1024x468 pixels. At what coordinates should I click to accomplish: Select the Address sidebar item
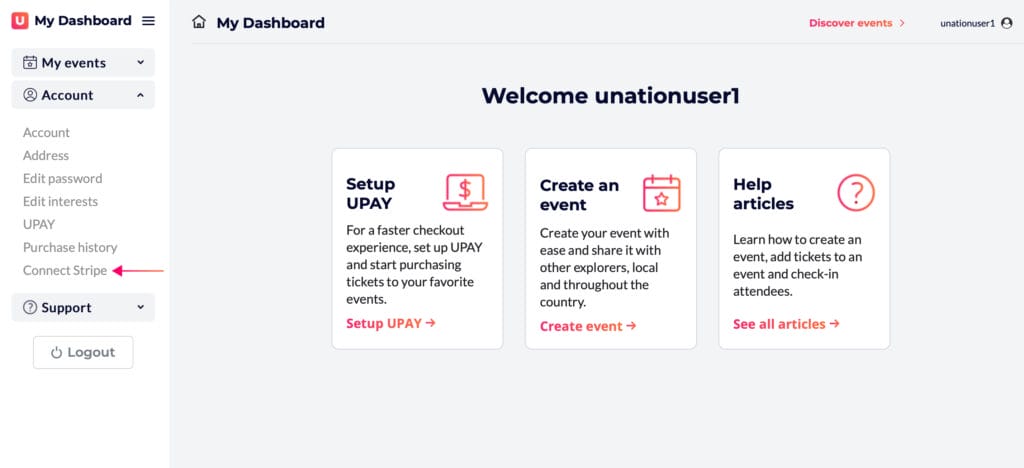46,155
